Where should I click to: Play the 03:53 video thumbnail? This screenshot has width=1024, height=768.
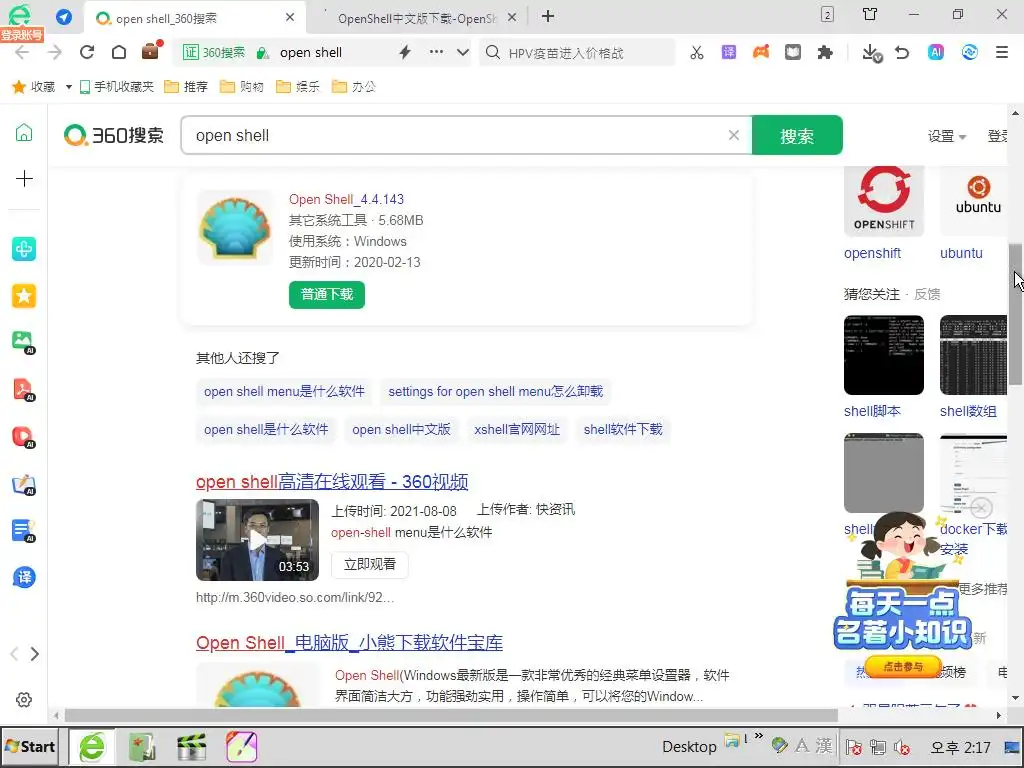point(257,540)
